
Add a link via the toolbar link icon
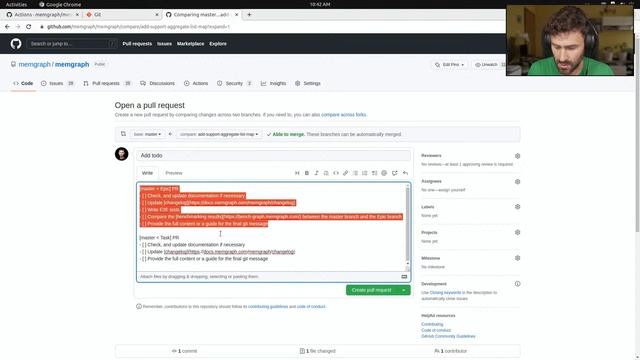345,173
